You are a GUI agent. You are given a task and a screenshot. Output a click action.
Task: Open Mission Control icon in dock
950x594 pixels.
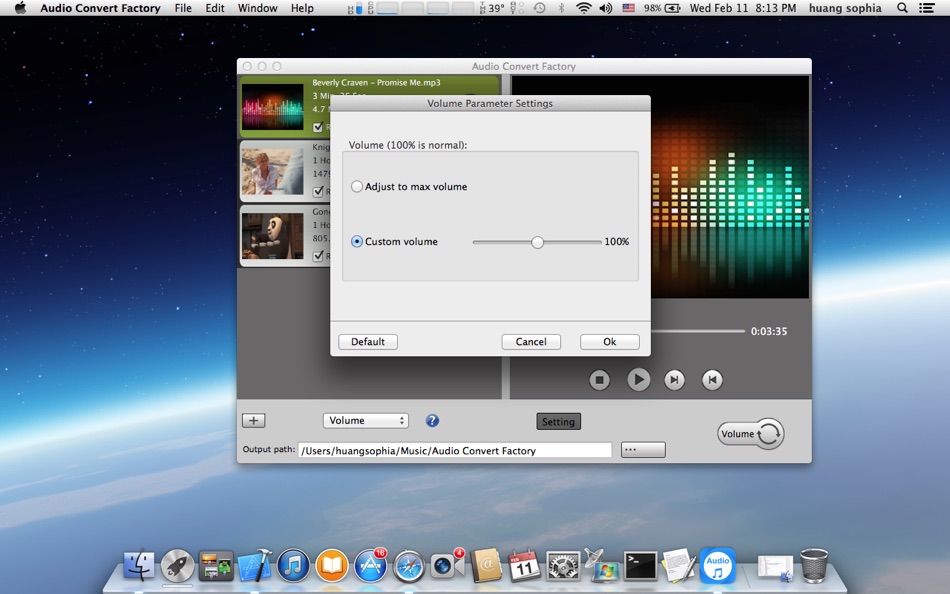(x=216, y=566)
